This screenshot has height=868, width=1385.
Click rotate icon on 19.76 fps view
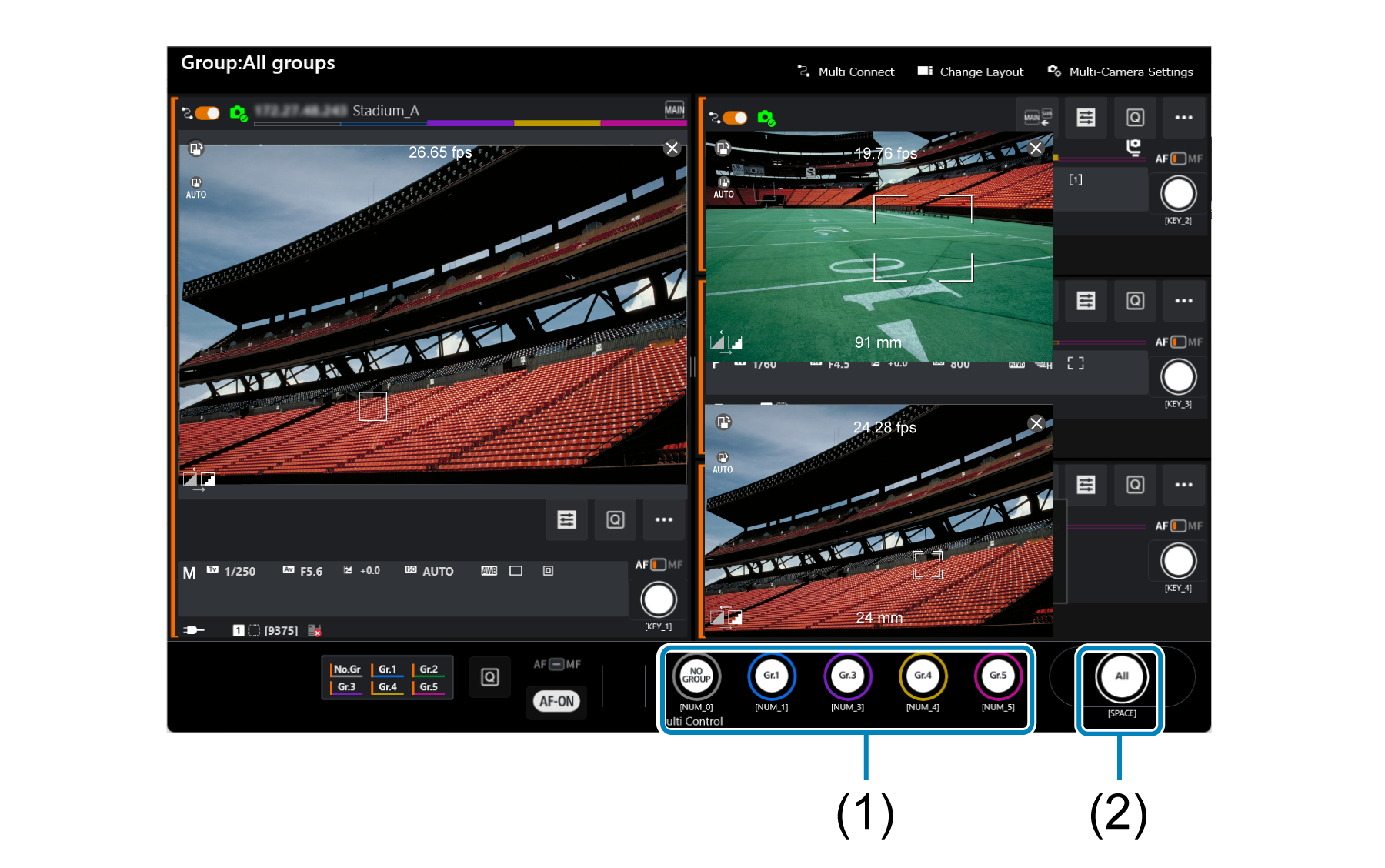(x=723, y=148)
